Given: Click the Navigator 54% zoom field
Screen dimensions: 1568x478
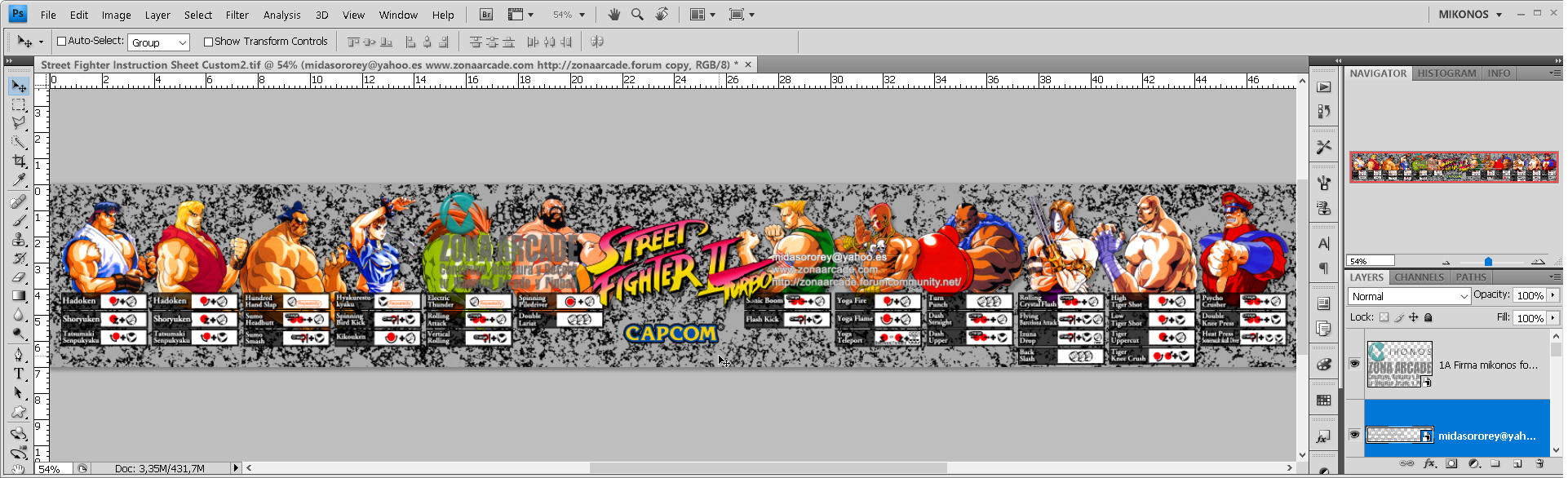Looking at the screenshot, I should coord(1371,261).
